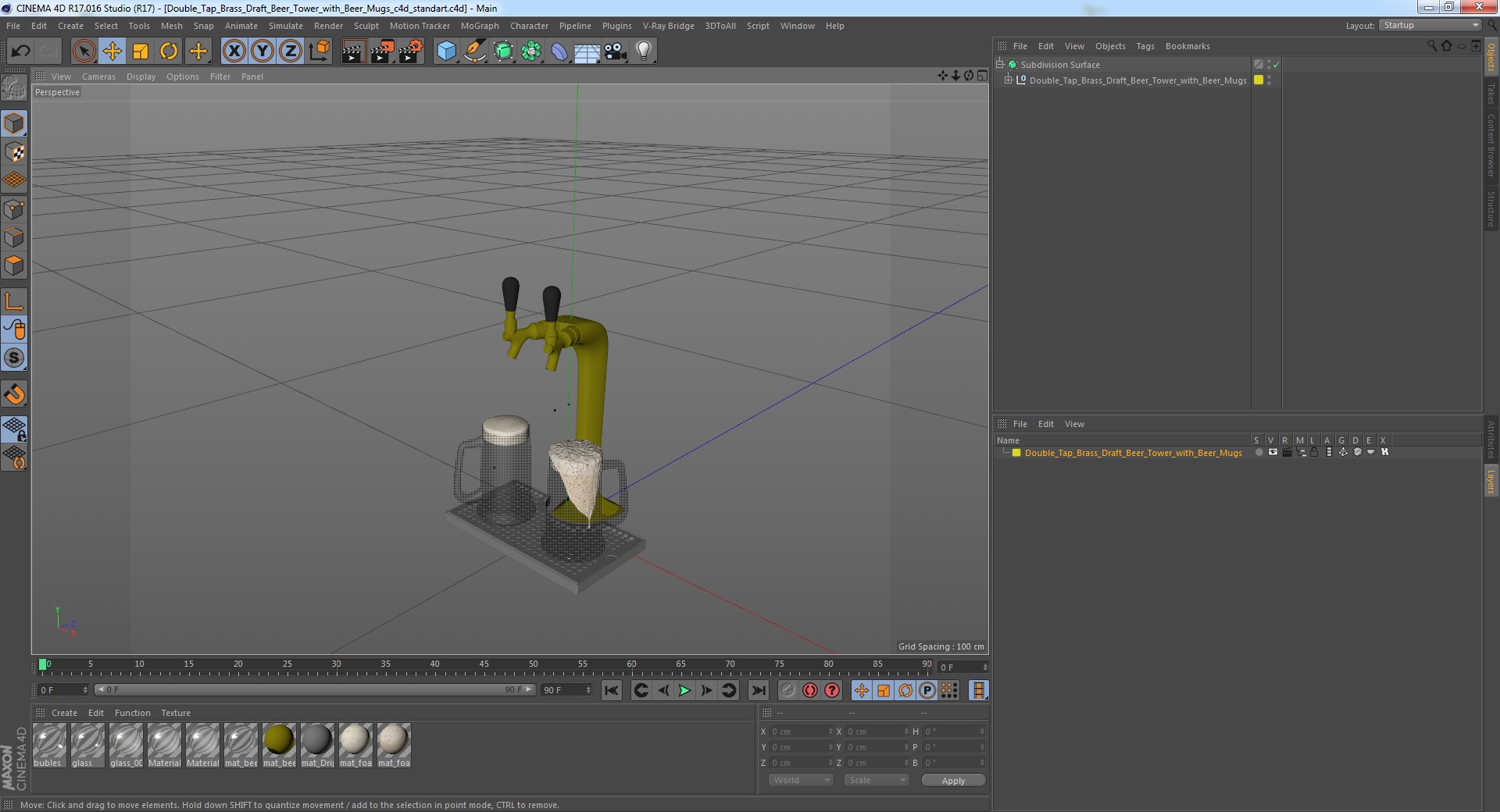The width and height of the screenshot is (1500, 812).
Task: Click the yellow layer swatch in Objects
Action: [1259, 80]
